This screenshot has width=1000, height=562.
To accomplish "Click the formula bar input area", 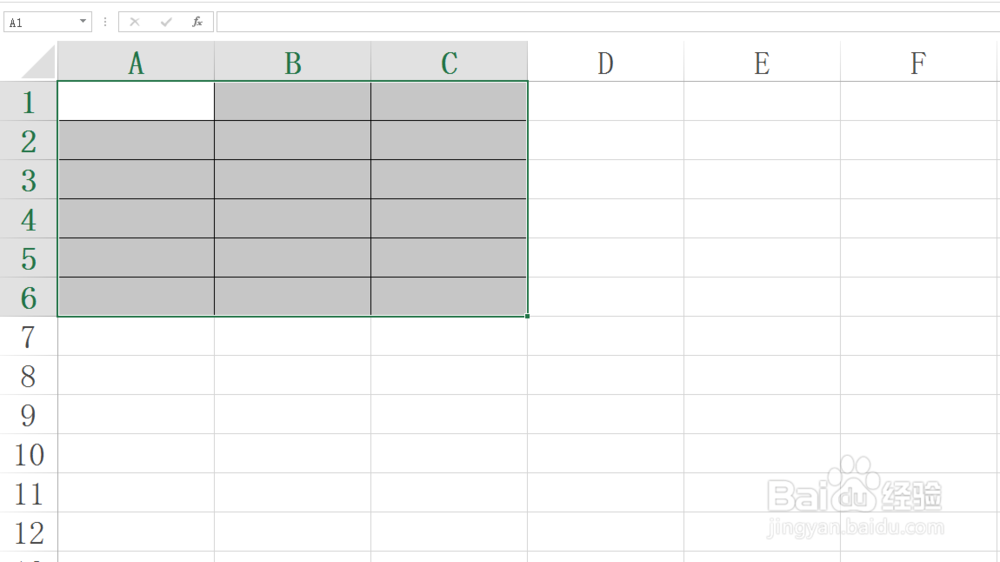I will coord(608,22).
